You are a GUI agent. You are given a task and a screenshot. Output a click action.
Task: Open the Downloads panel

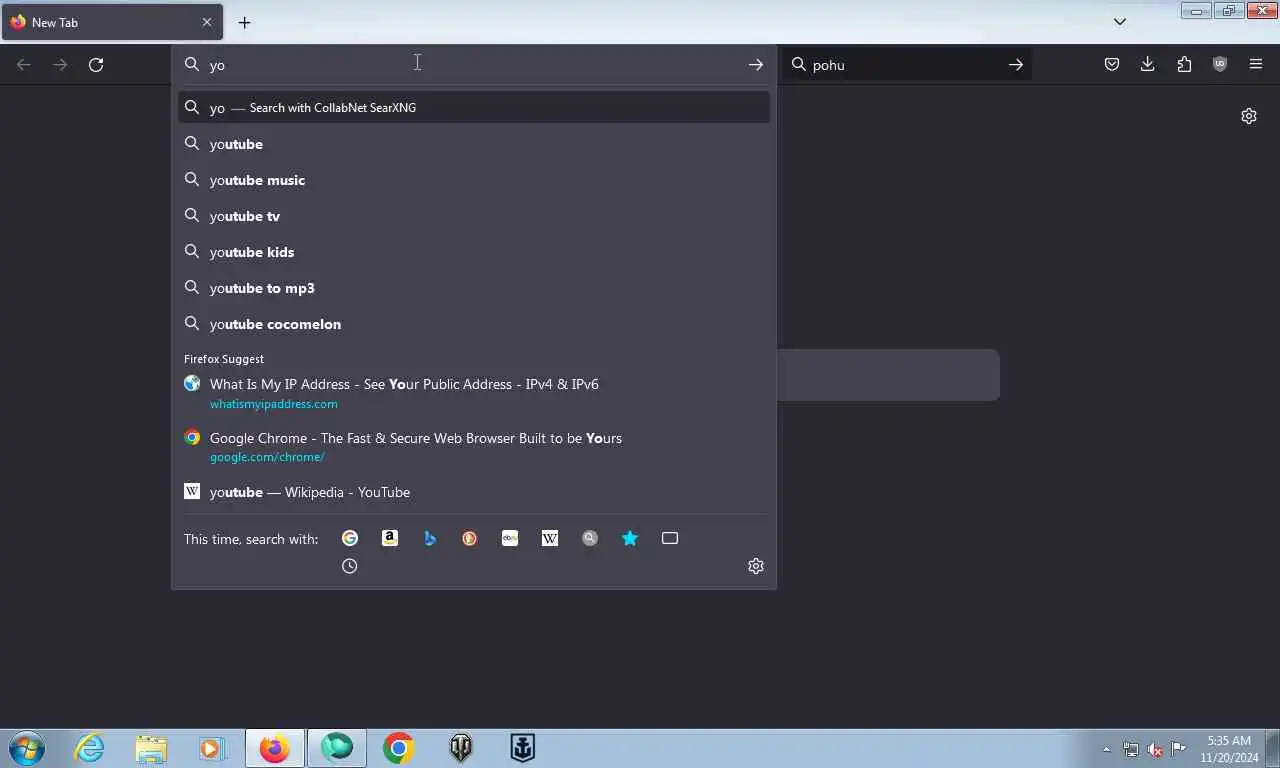(x=1148, y=65)
